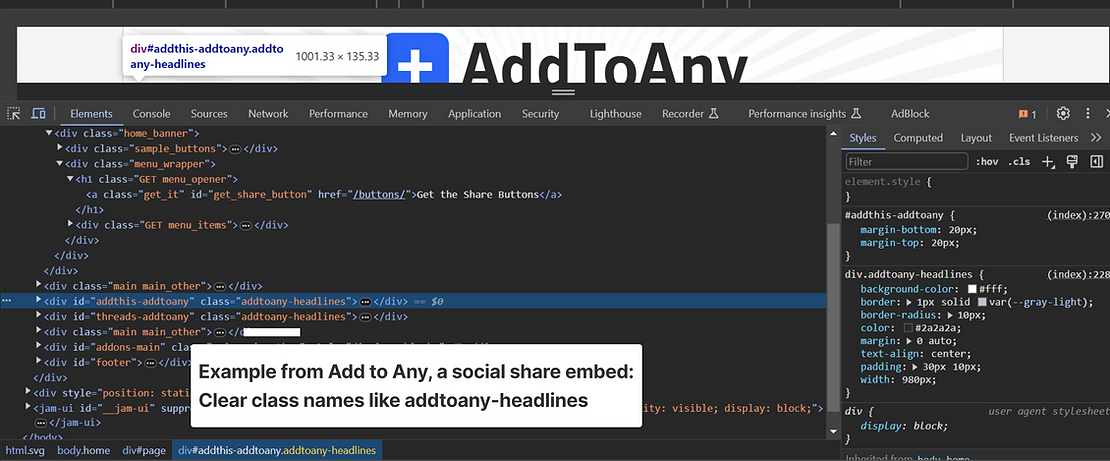
Task: Expand the footer div node
Action: pyautogui.click(x=39, y=361)
